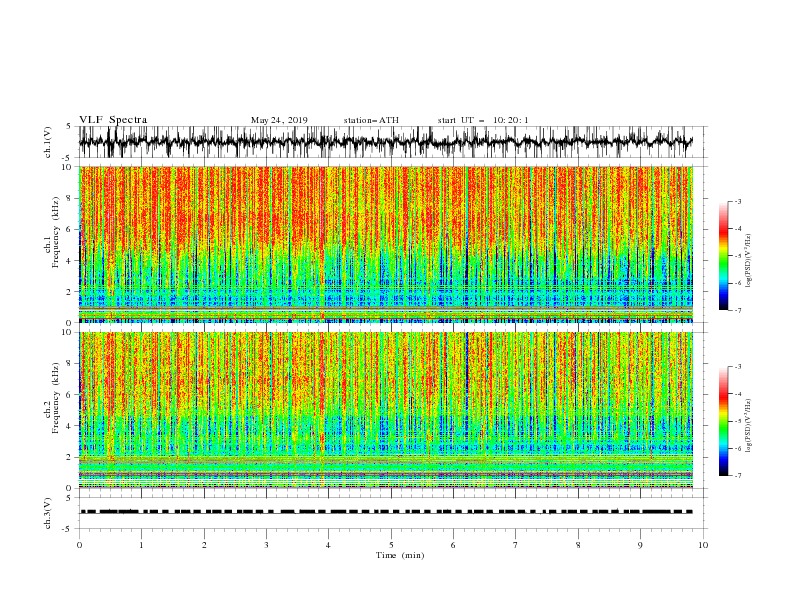Viewport: 792px width, 612px height.
Task: Click the "5" tick on the Time axis
Action: click(391, 545)
